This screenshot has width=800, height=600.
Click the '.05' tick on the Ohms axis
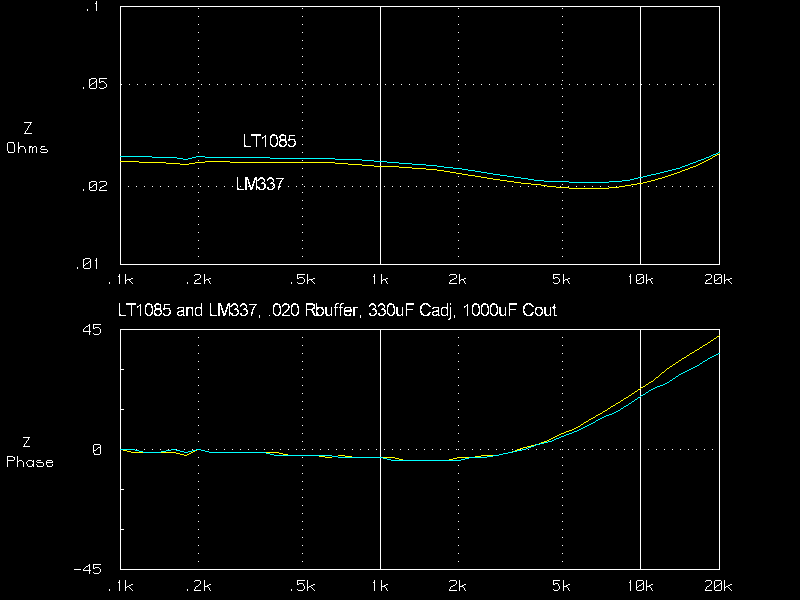tap(95, 84)
